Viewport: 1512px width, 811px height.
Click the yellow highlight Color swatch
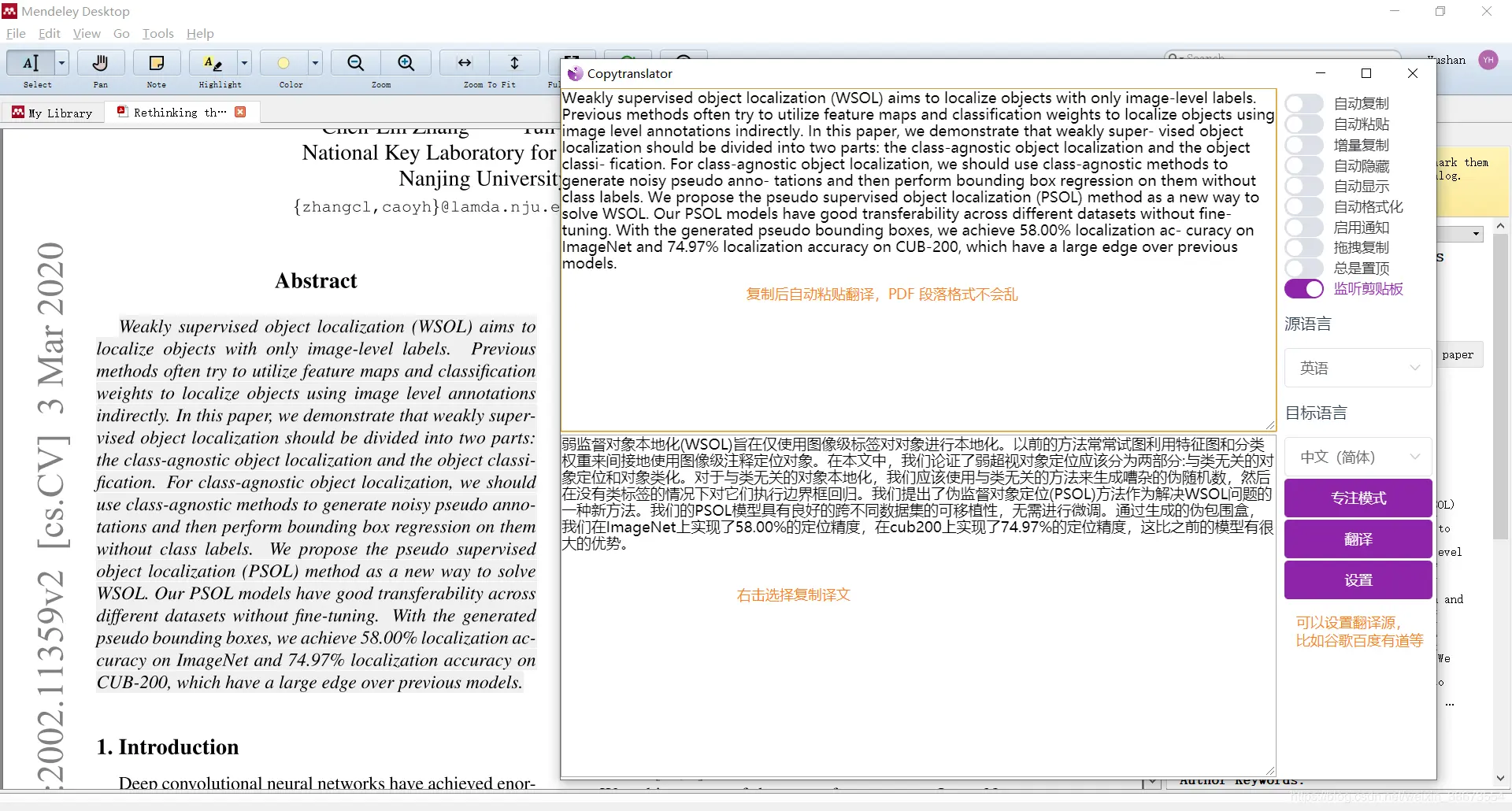[x=283, y=63]
